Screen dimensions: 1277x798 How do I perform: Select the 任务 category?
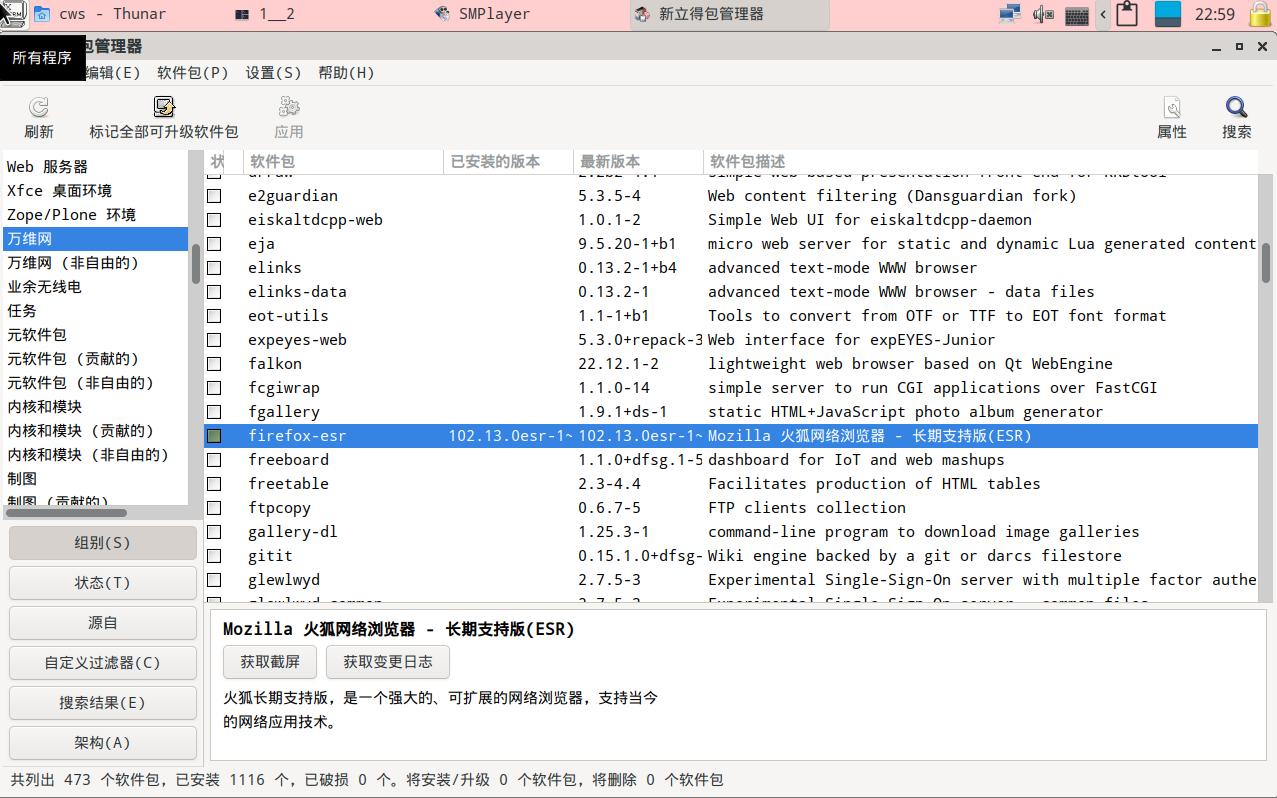coord(94,311)
